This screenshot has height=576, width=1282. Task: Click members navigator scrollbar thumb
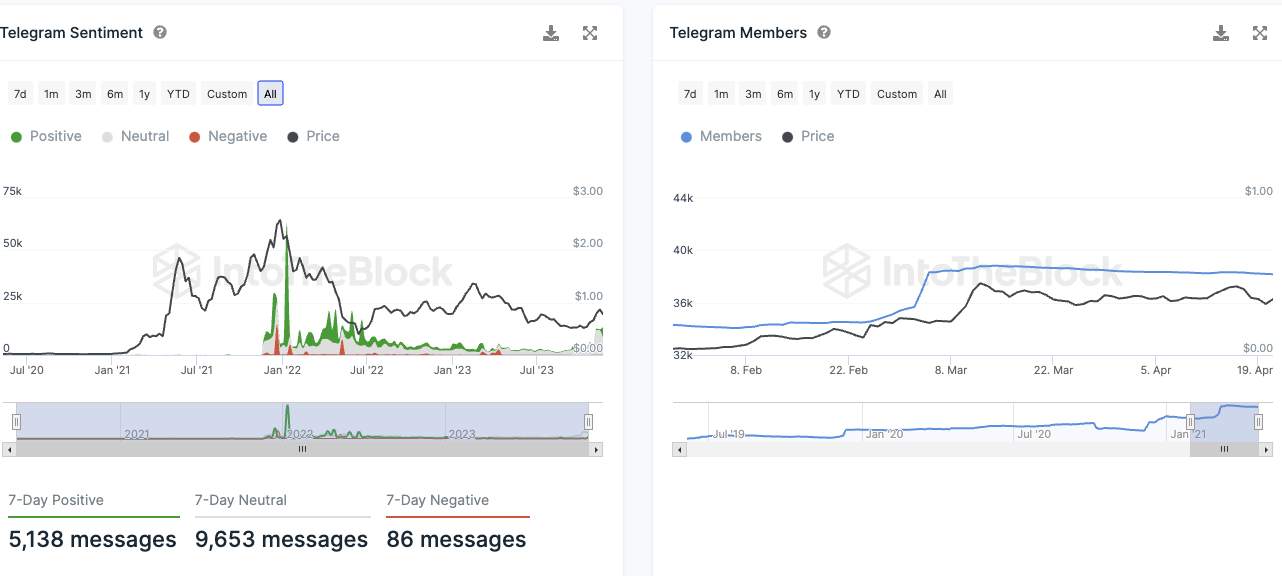click(1225, 450)
